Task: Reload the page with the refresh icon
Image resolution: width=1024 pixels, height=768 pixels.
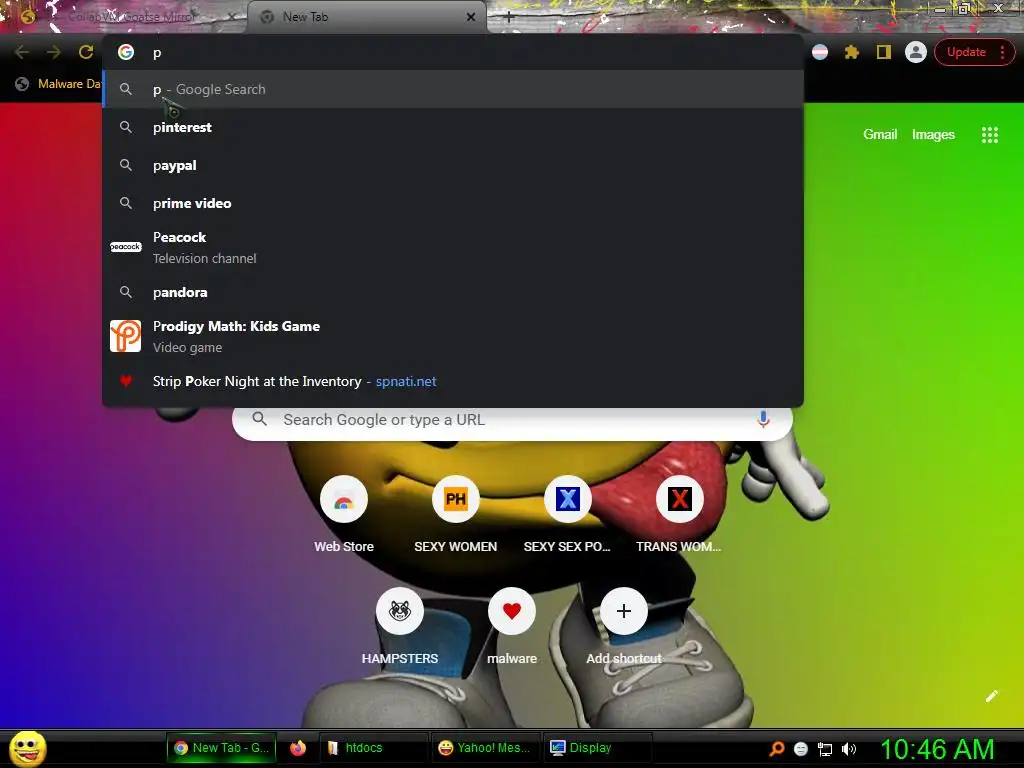Action: click(x=86, y=52)
